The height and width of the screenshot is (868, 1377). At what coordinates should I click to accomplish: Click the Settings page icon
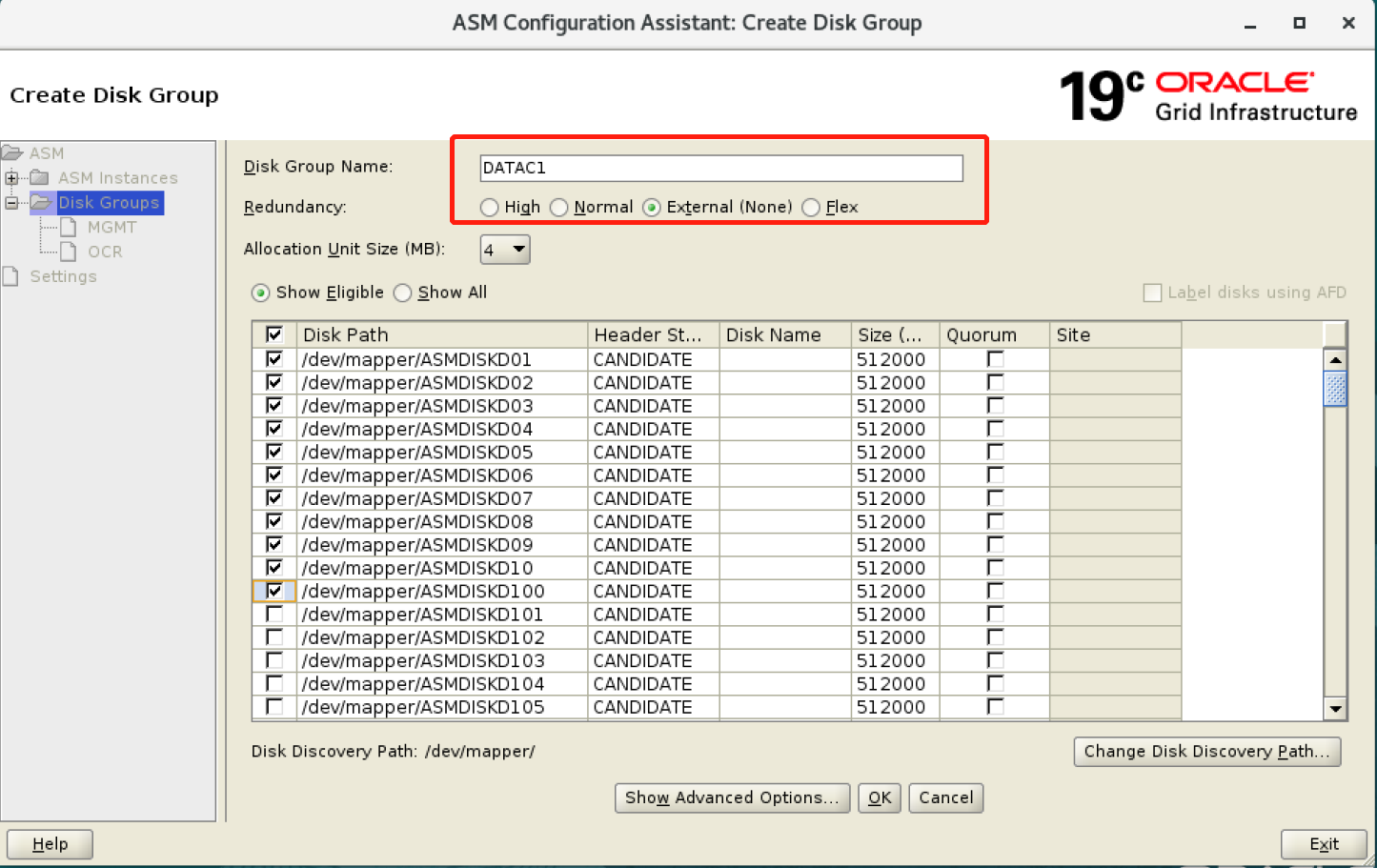pos(10,277)
